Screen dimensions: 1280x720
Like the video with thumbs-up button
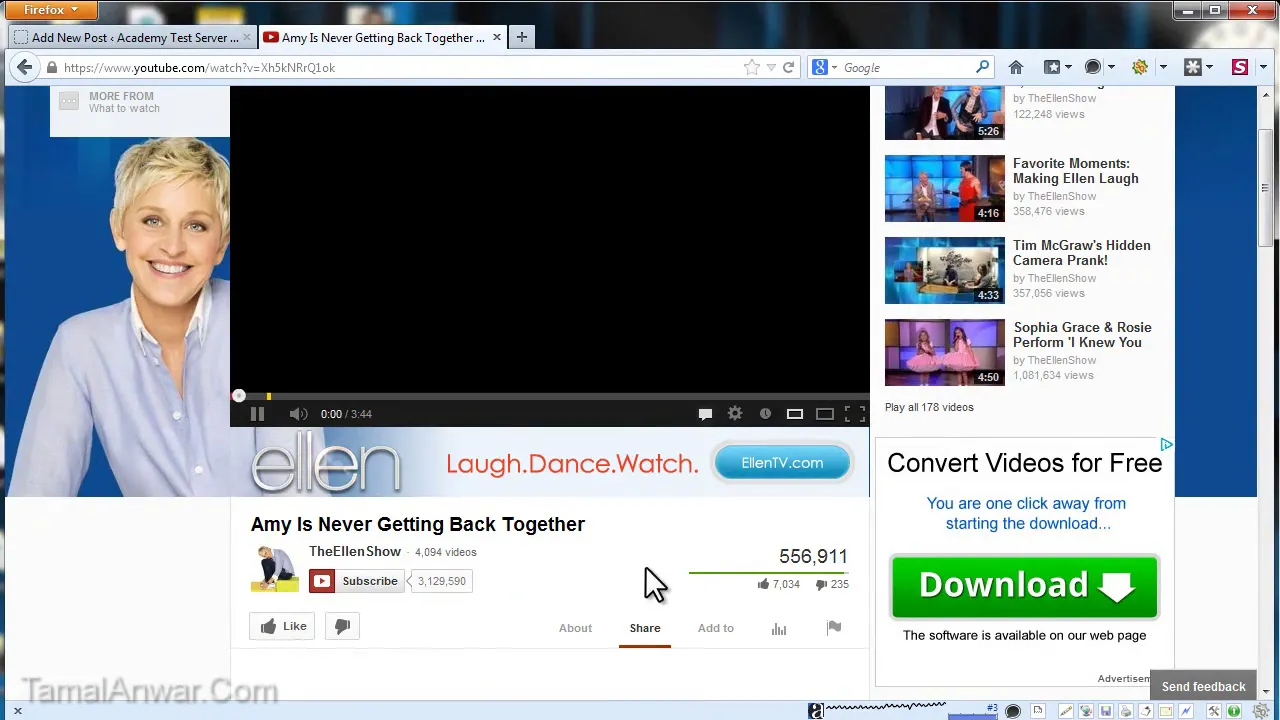click(x=283, y=626)
